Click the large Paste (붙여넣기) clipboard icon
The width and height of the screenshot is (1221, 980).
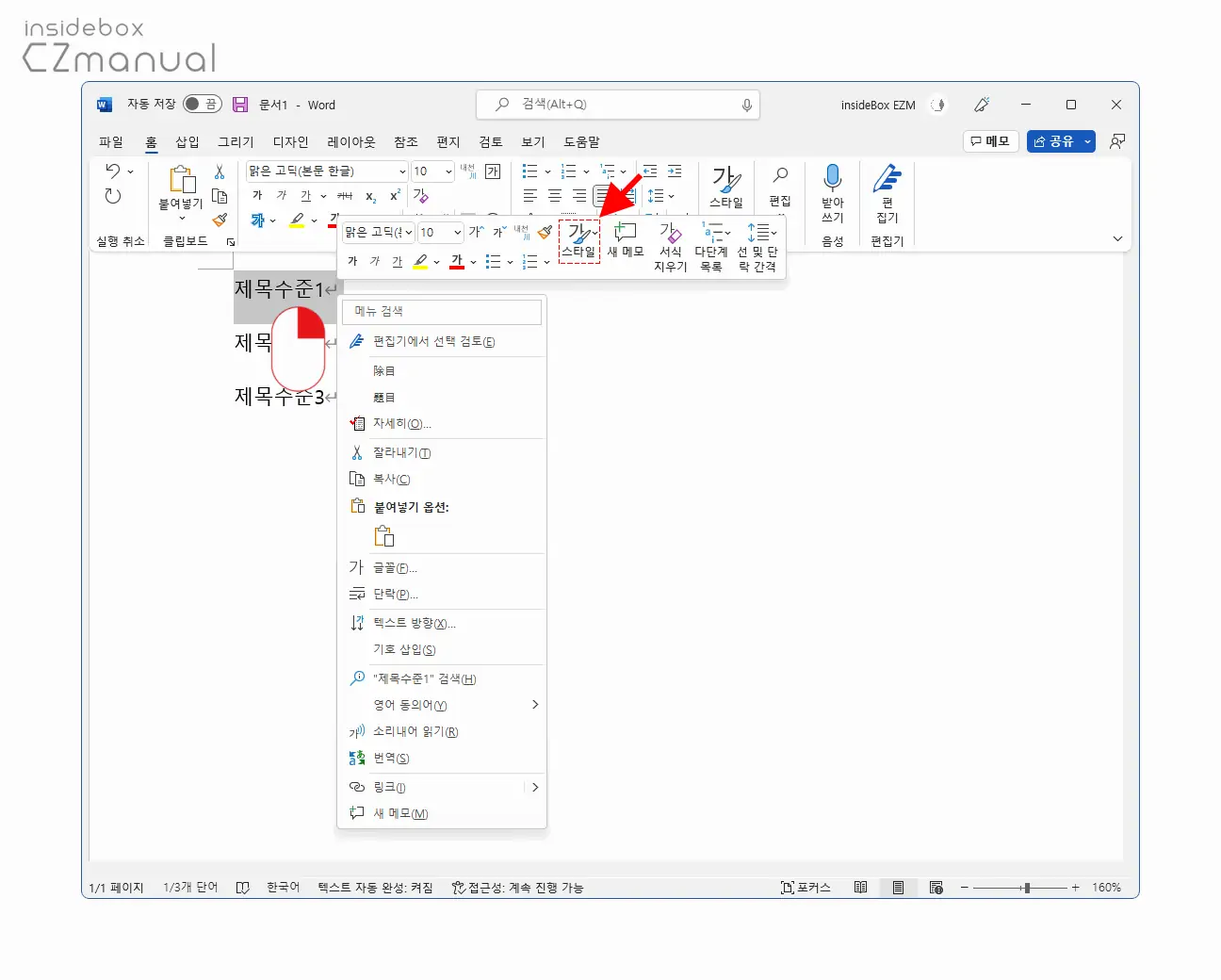coord(182,179)
